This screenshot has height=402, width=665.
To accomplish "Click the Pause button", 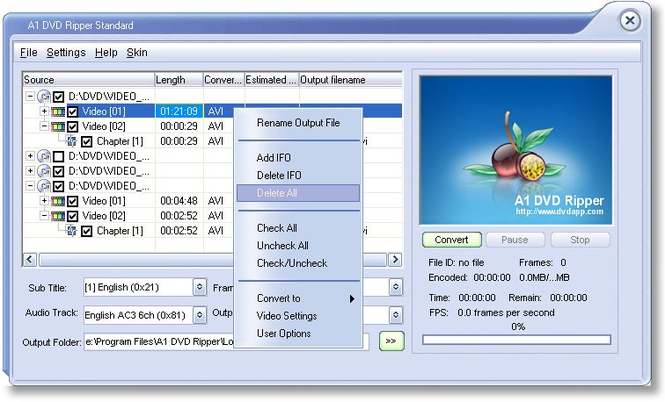I will [515, 240].
